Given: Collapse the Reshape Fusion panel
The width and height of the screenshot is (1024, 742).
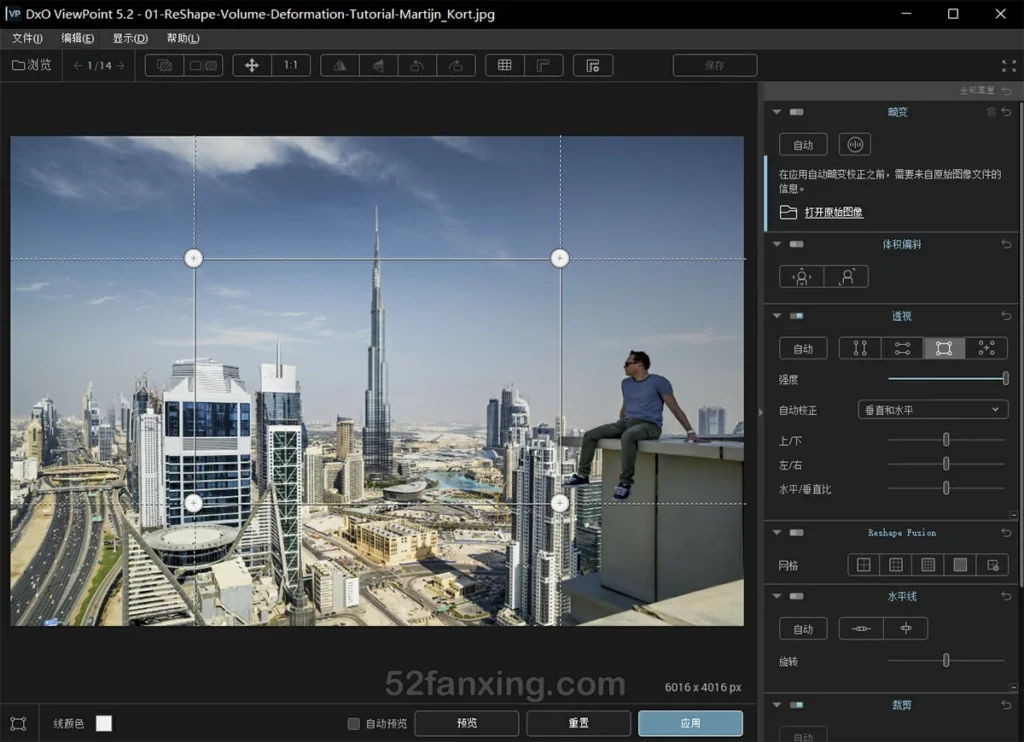Looking at the screenshot, I should pyautogui.click(x=777, y=532).
